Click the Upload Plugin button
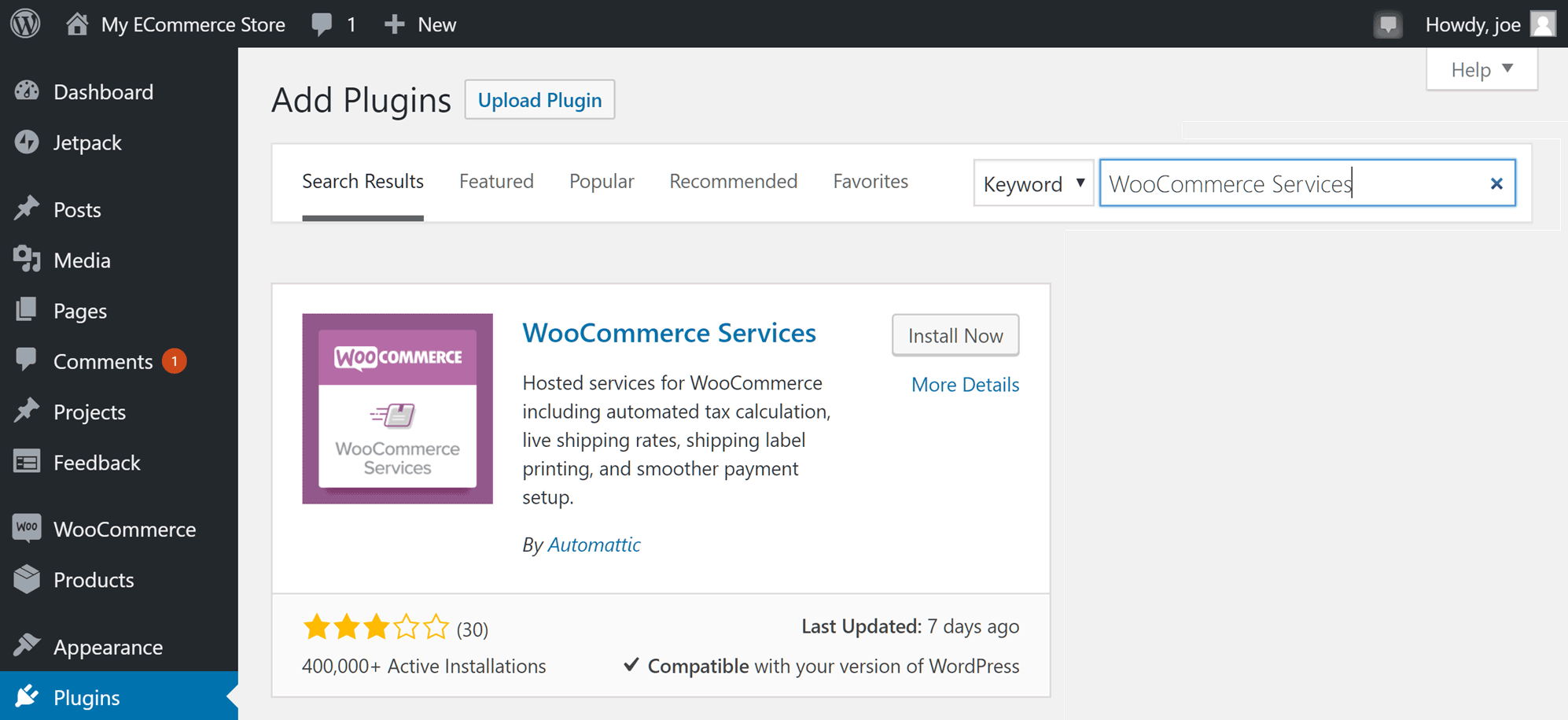This screenshot has width=1568, height=720. pyautogui.click(x=539, y=100)
